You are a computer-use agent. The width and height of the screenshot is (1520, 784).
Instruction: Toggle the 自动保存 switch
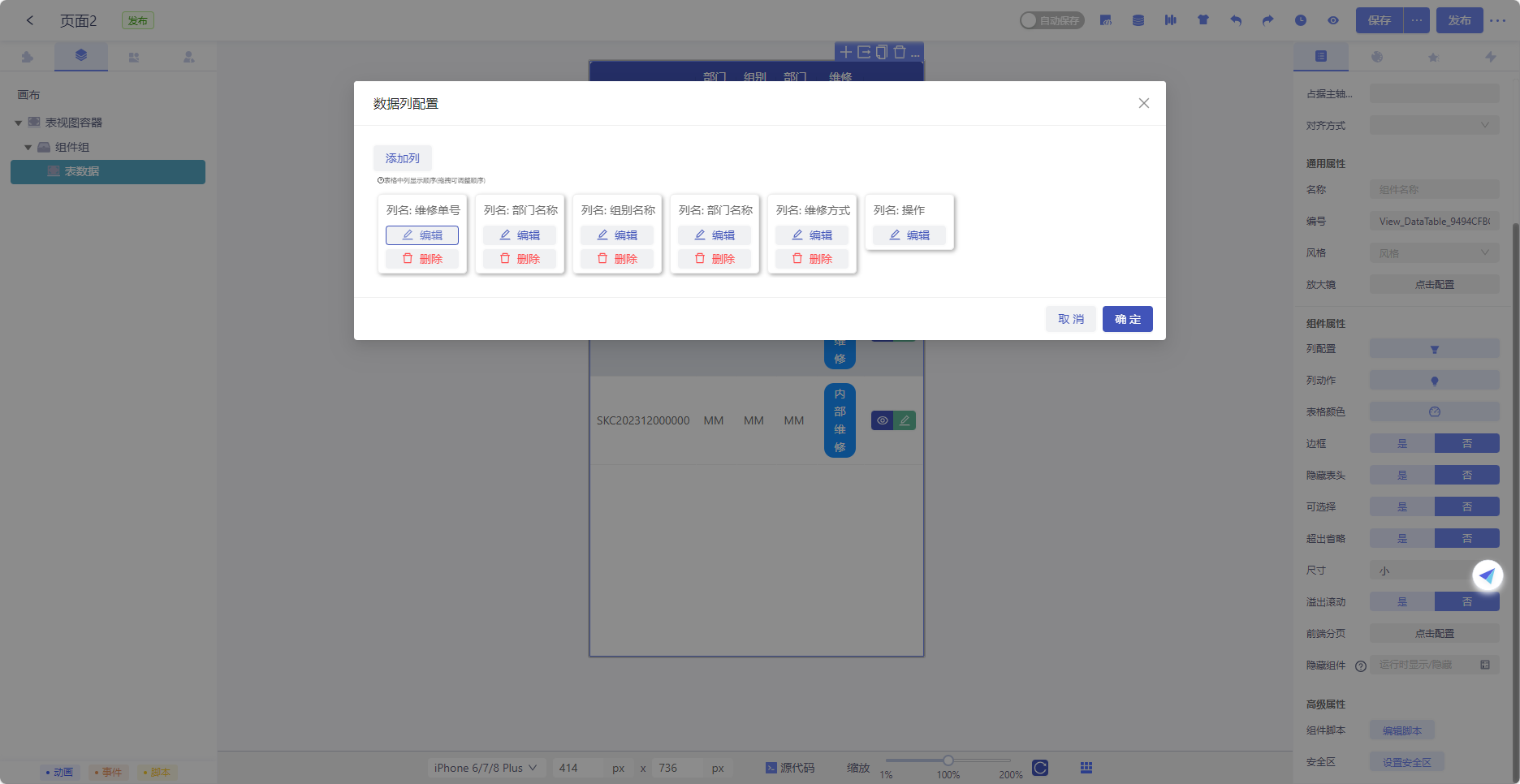(x=1052, y=20)
